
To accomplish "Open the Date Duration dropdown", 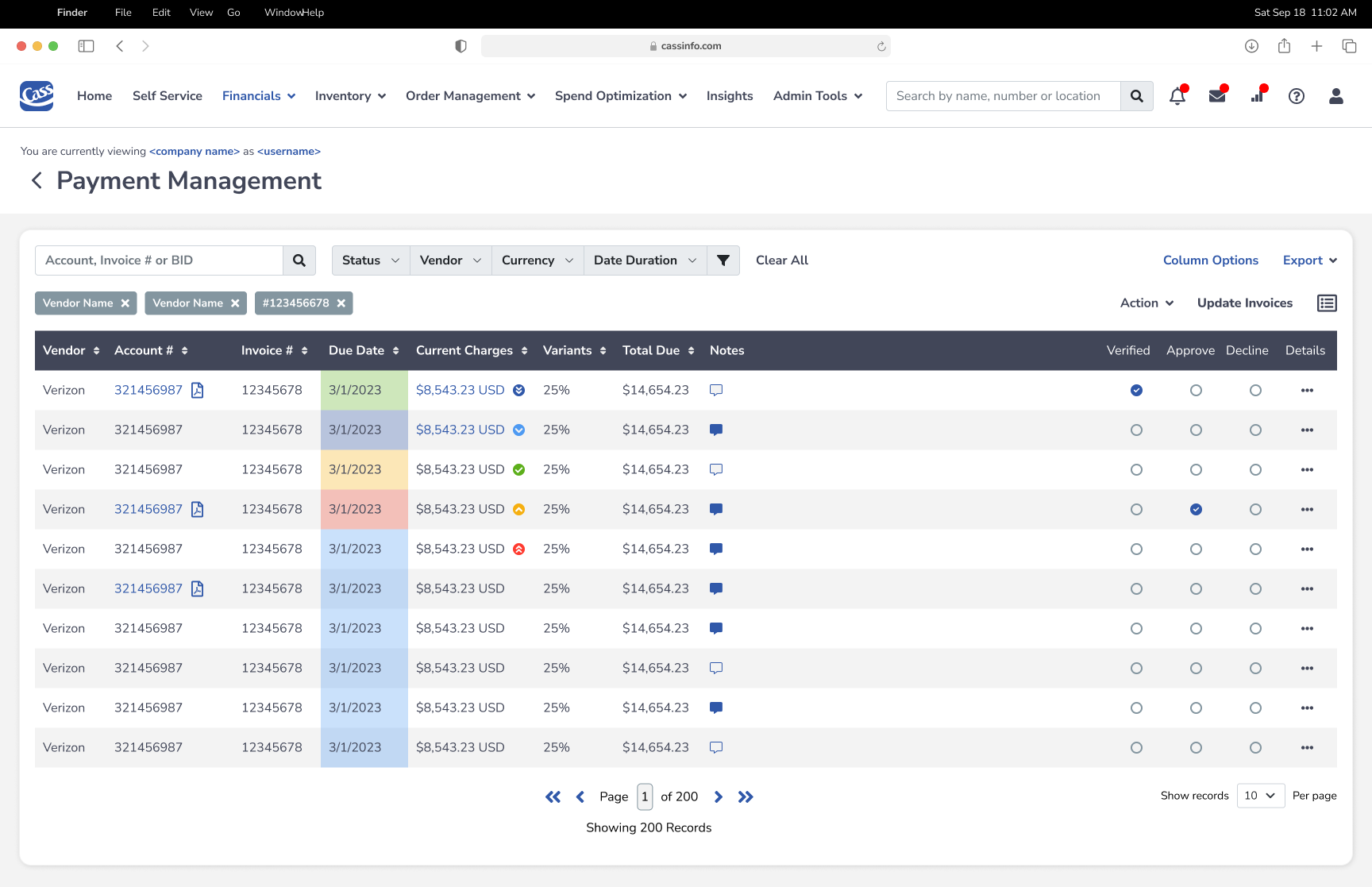I will [x=644, y=260].
